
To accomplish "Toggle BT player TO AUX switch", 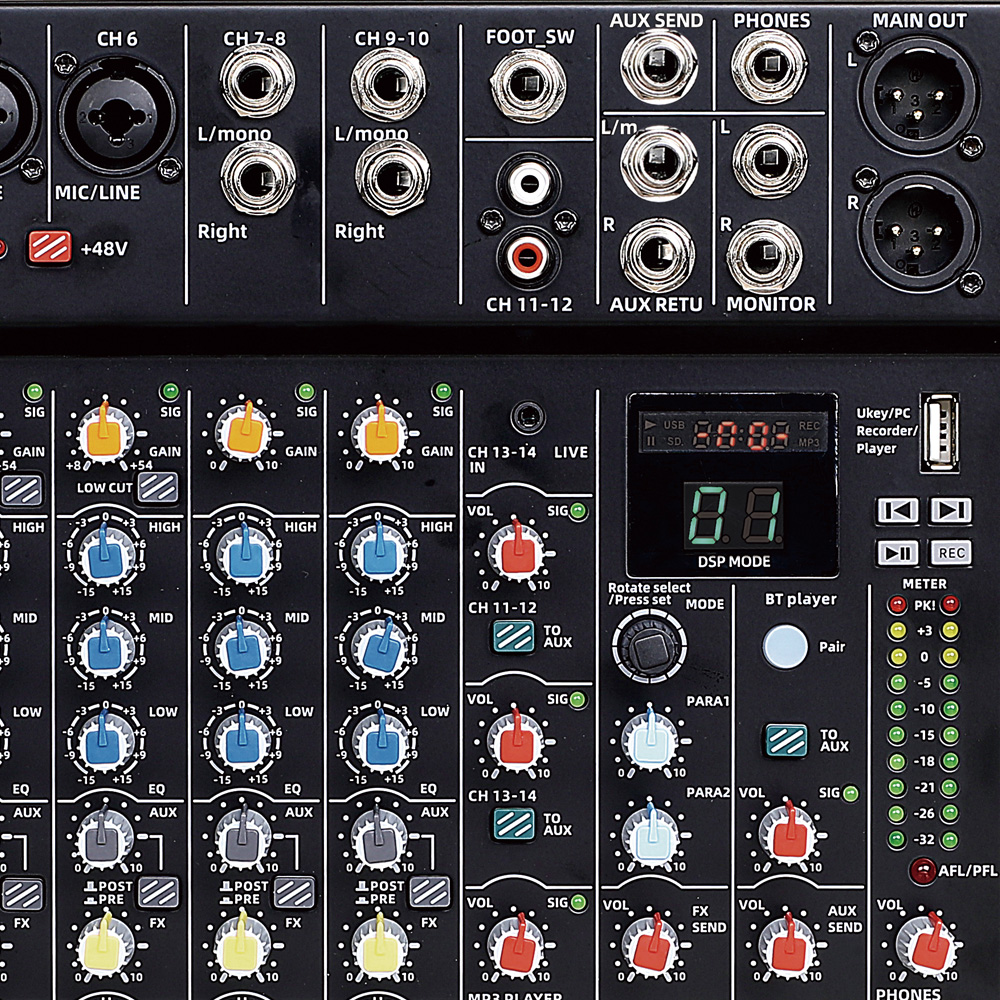I will tap(787, 740).
